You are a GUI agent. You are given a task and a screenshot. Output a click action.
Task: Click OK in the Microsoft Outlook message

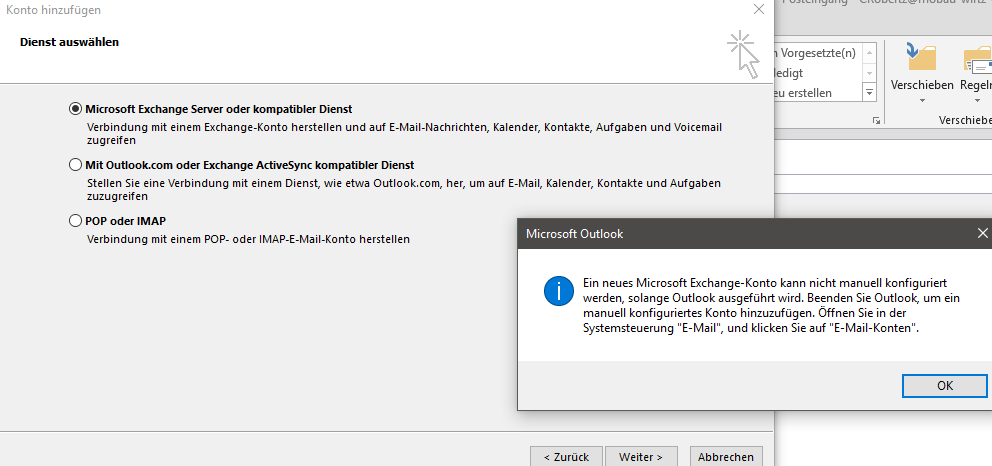[945, 386]
